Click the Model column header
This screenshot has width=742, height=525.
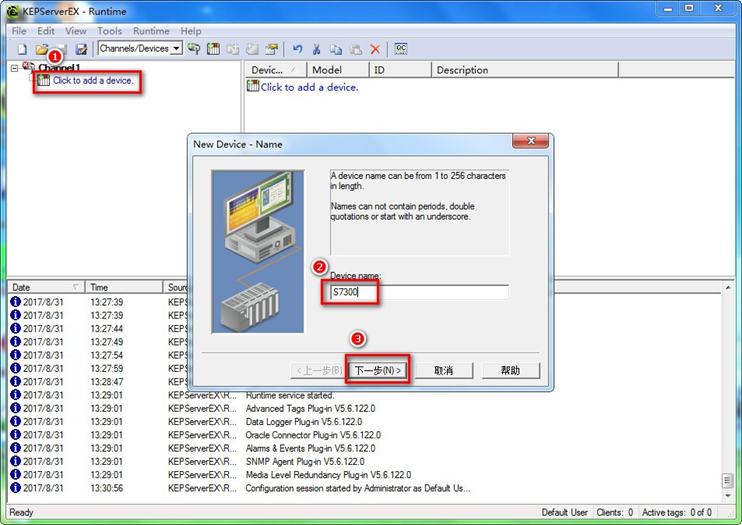coord(338,70)
